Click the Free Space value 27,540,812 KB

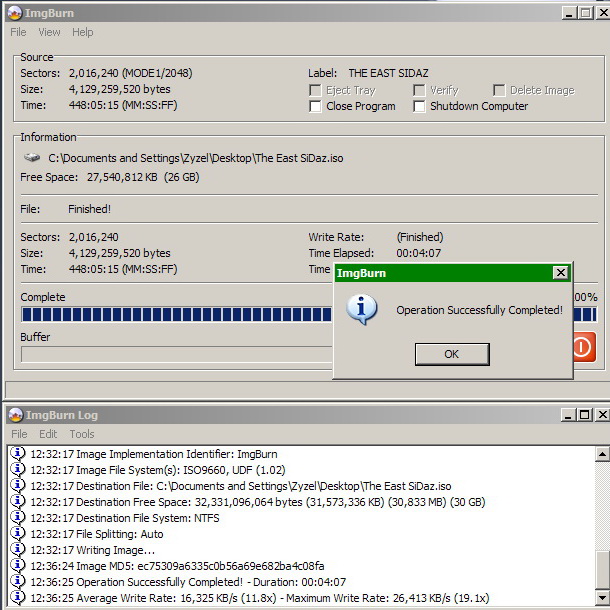tap(122, 177)
